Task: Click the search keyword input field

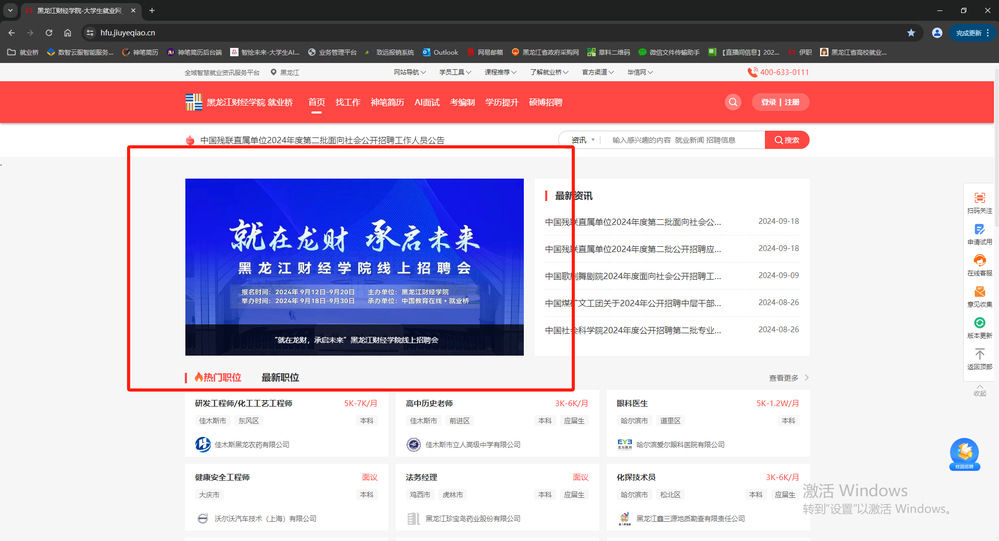Action: (685, 140)
